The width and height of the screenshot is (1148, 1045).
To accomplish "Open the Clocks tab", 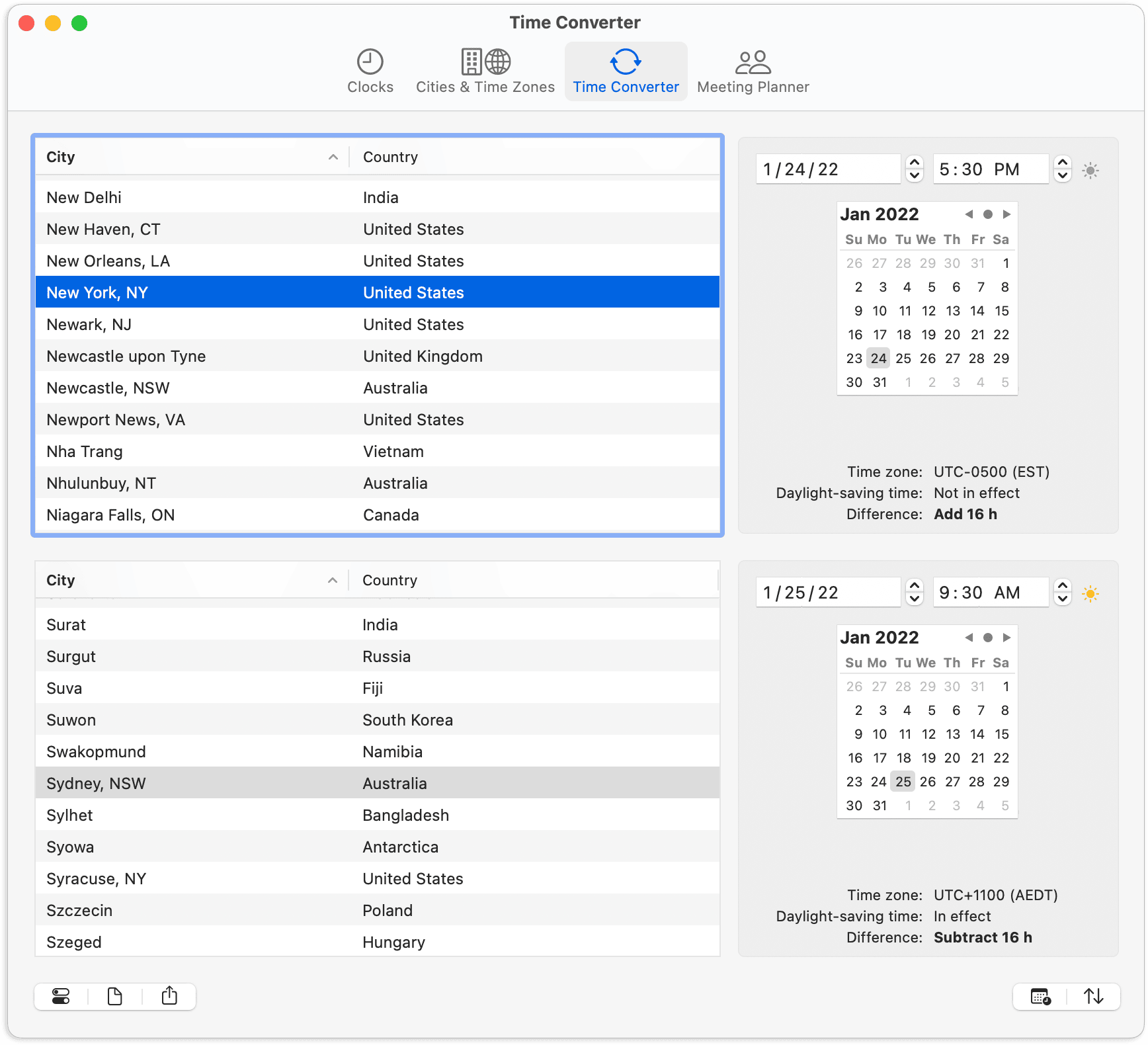I will pyautogui.click(x=370, y=71).
